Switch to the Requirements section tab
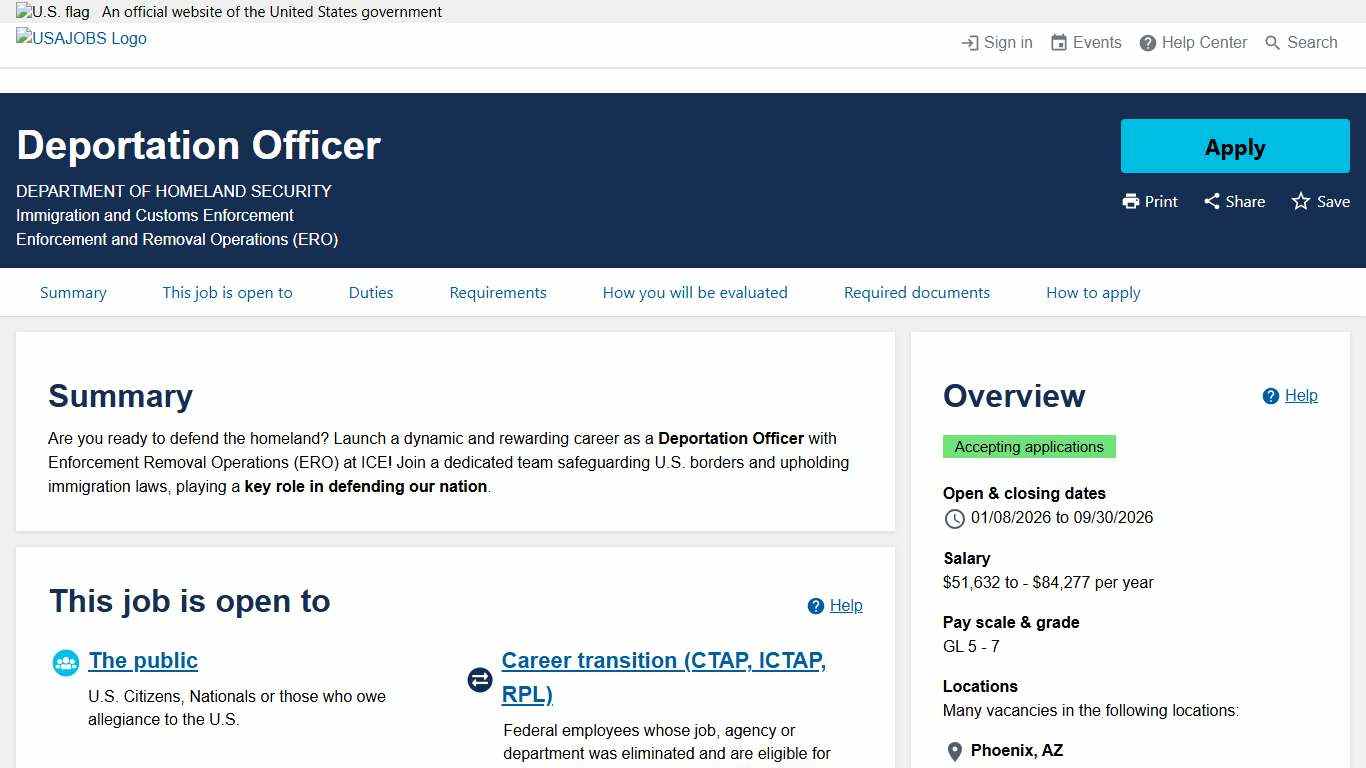 pos(497,292)
